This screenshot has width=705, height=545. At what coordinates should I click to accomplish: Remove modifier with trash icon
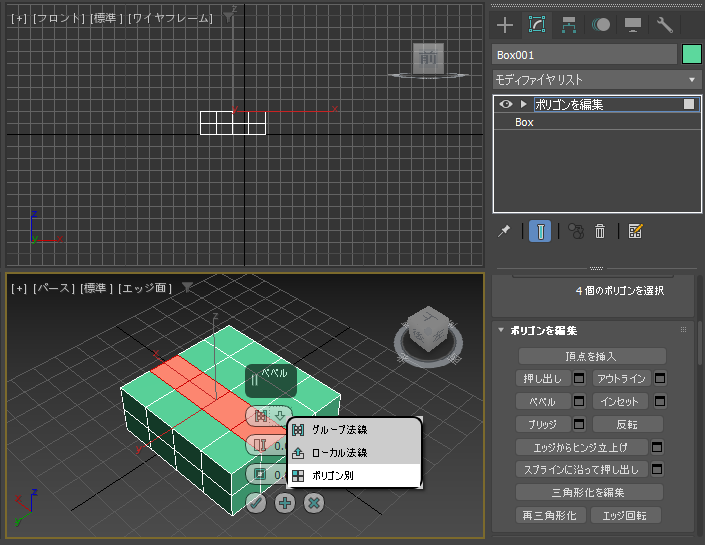point(600,231)
